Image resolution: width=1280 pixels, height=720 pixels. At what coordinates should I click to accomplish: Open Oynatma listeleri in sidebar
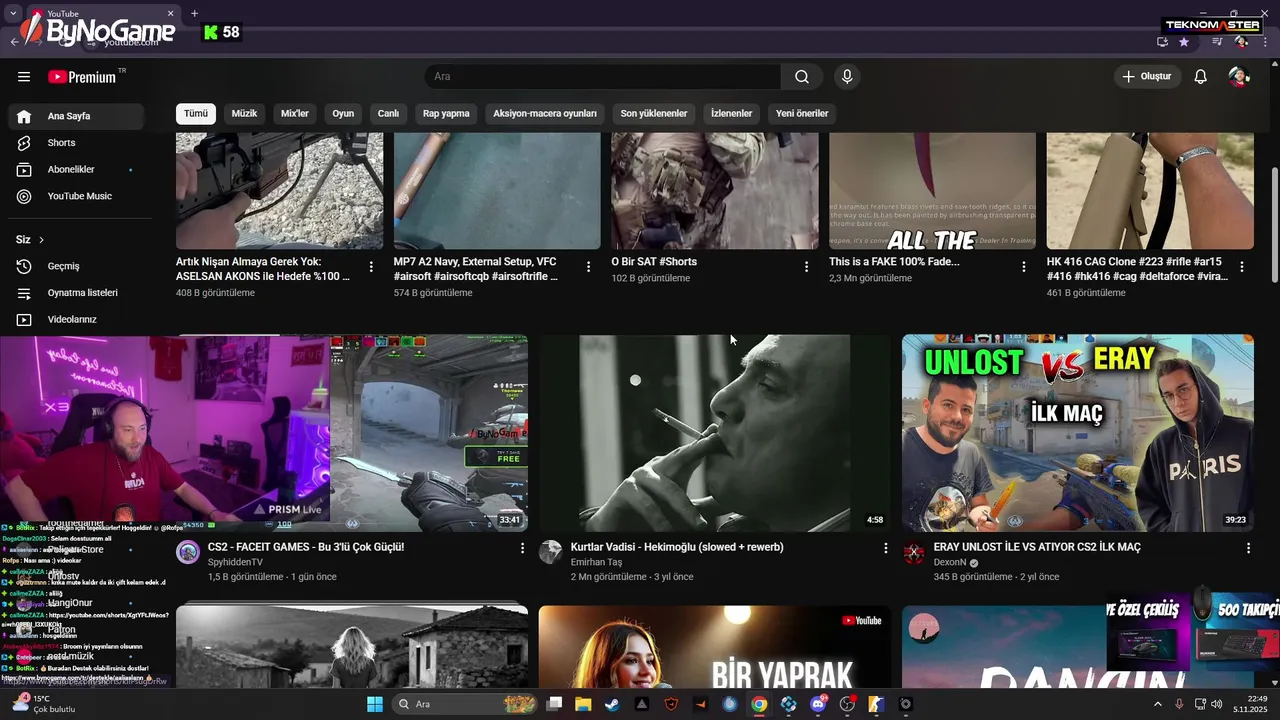coord(78,293)
